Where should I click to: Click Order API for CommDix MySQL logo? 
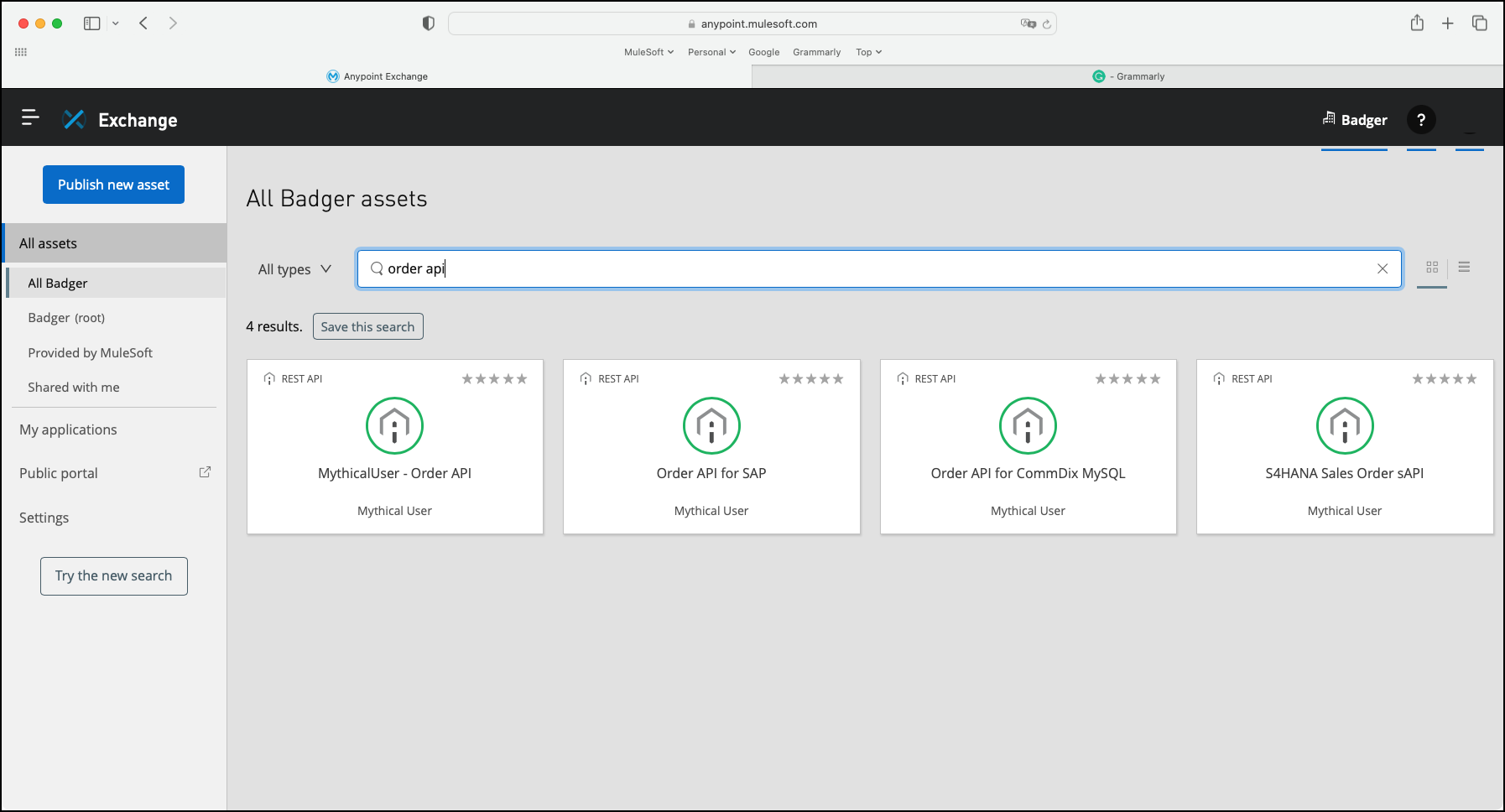(1028, 425)
